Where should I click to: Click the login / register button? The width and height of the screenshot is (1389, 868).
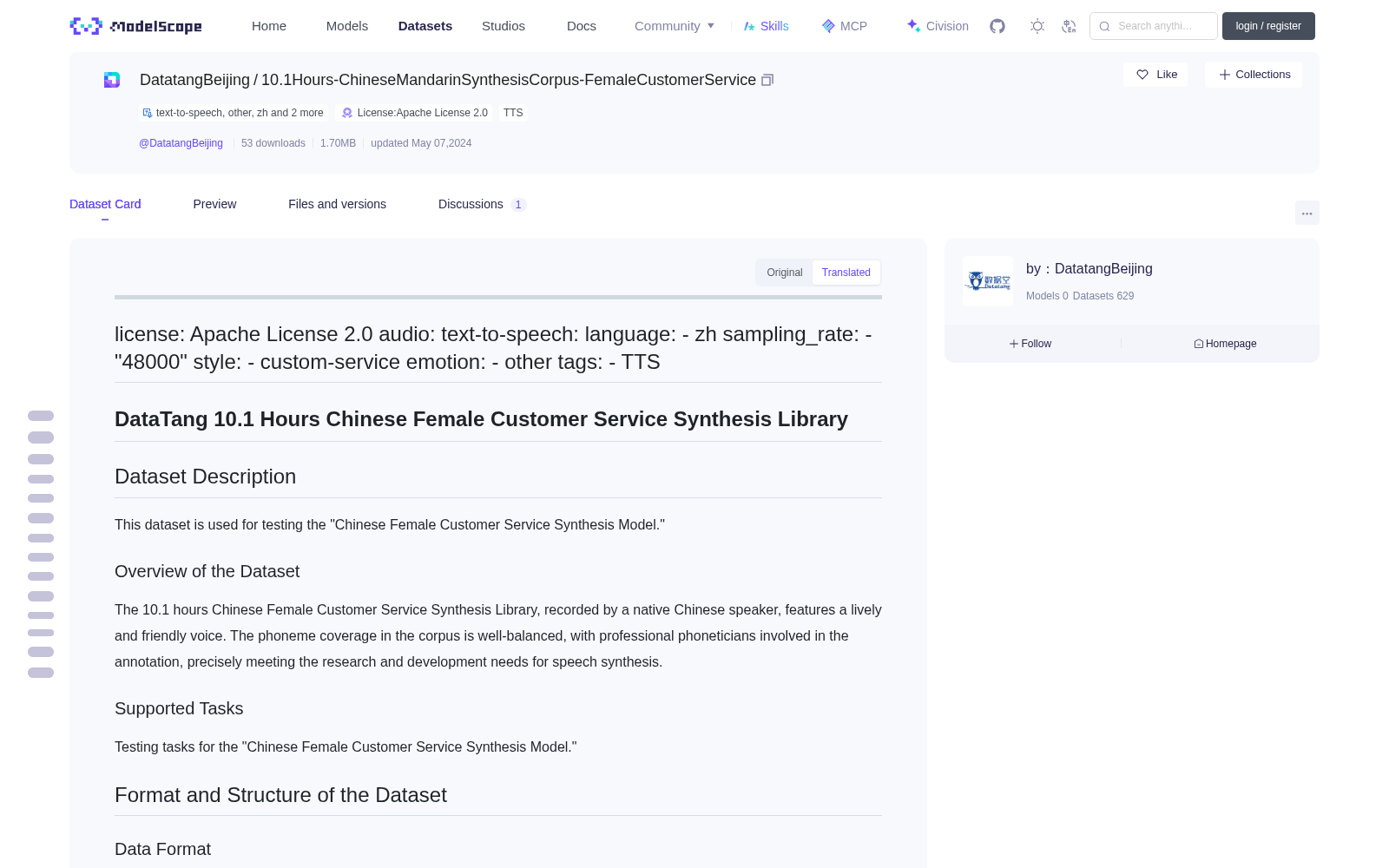pyautogui.click(x=1268, y=26)
